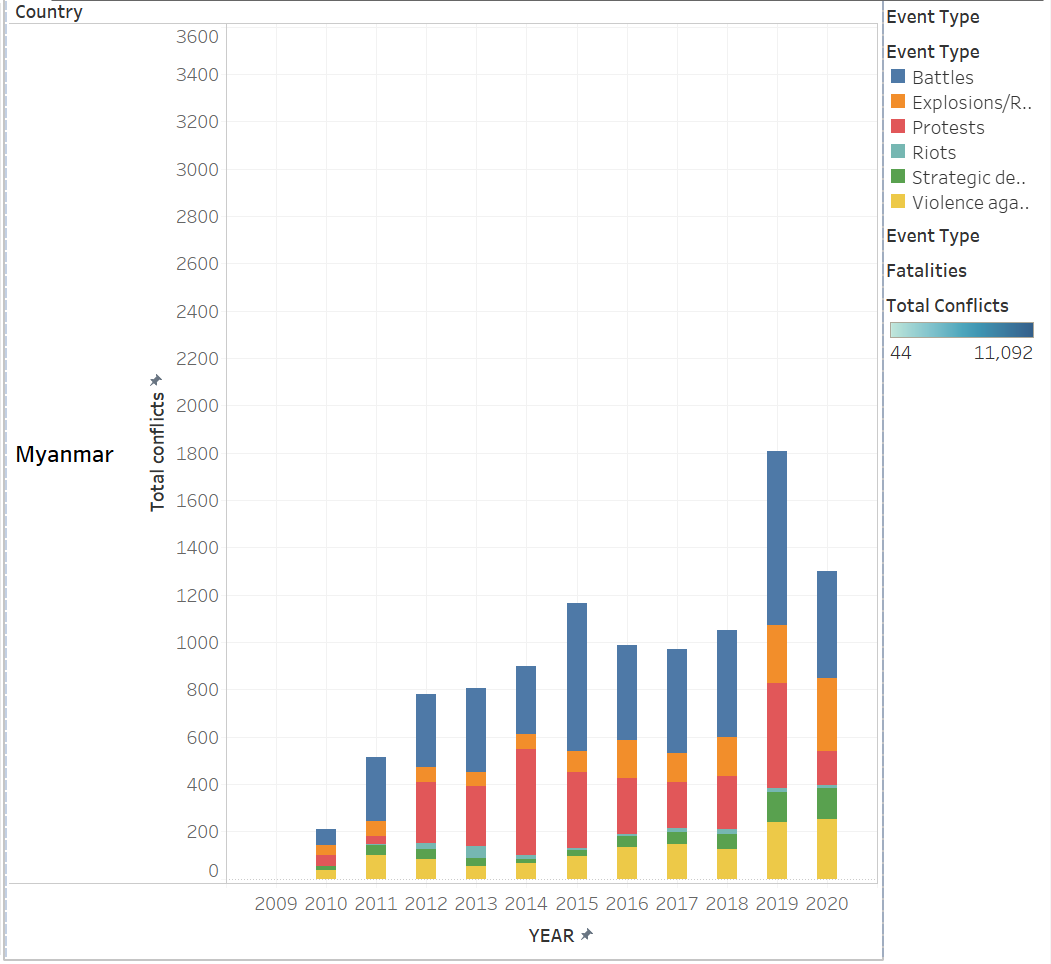1051x964 pixels.
Task: Select the yellow segment of the 2019 bar
Action: 777,850
